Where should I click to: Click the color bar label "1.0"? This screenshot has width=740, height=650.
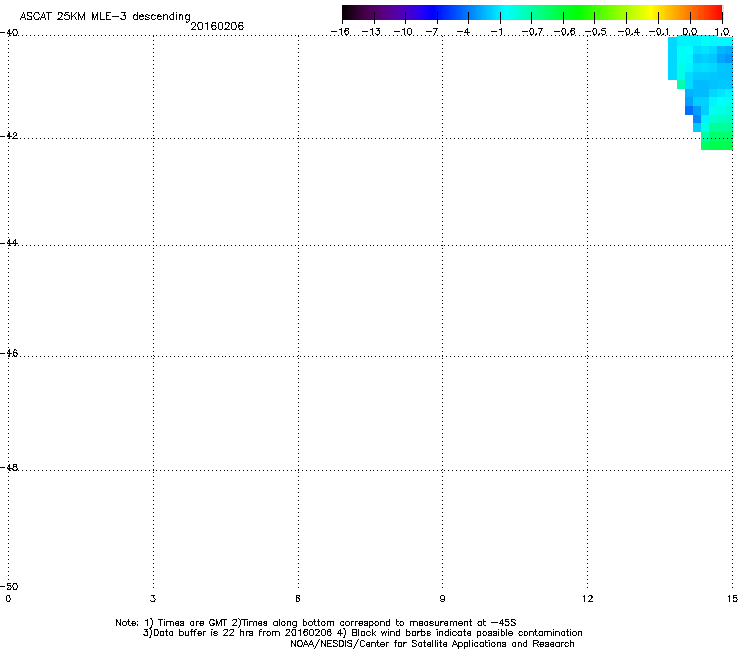click(722, 32)
